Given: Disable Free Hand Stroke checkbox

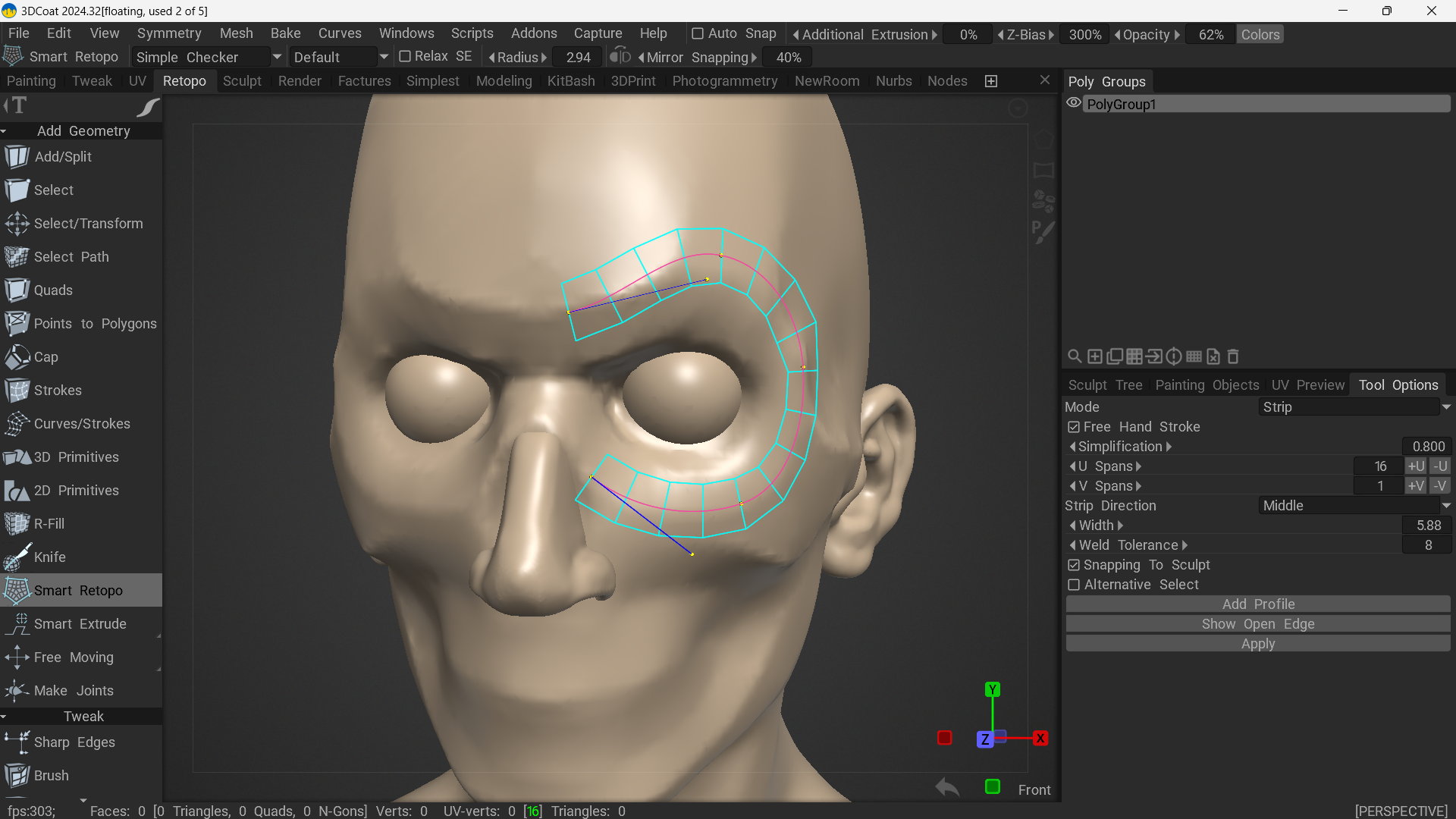Looking at the screenshot, I should [x=1074, y=427].
